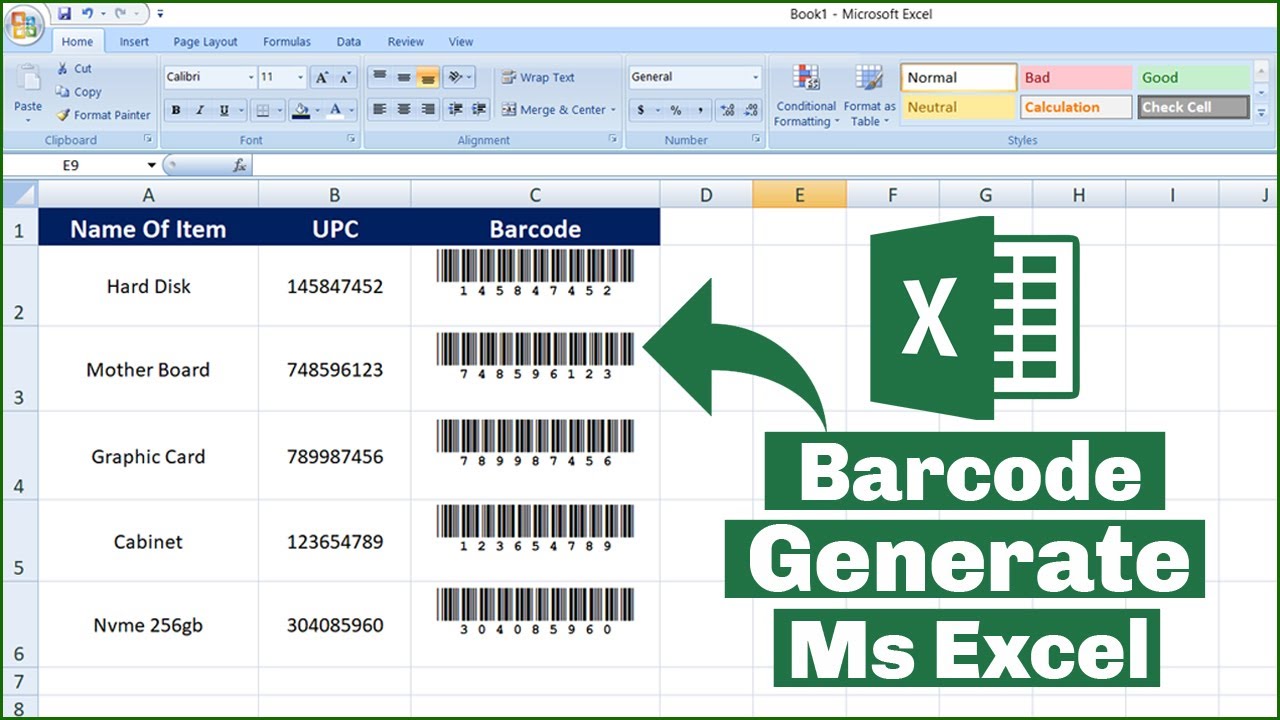Open the Formulas tab
1280x720 pixels.
pyautogui.click(x=287, y=42)
